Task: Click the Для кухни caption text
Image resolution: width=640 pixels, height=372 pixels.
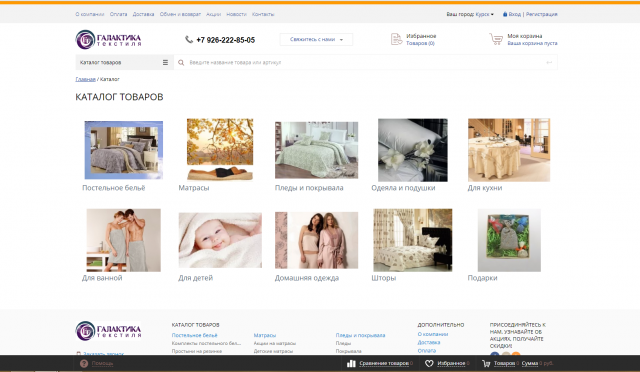Action: (x=485, y=188)
